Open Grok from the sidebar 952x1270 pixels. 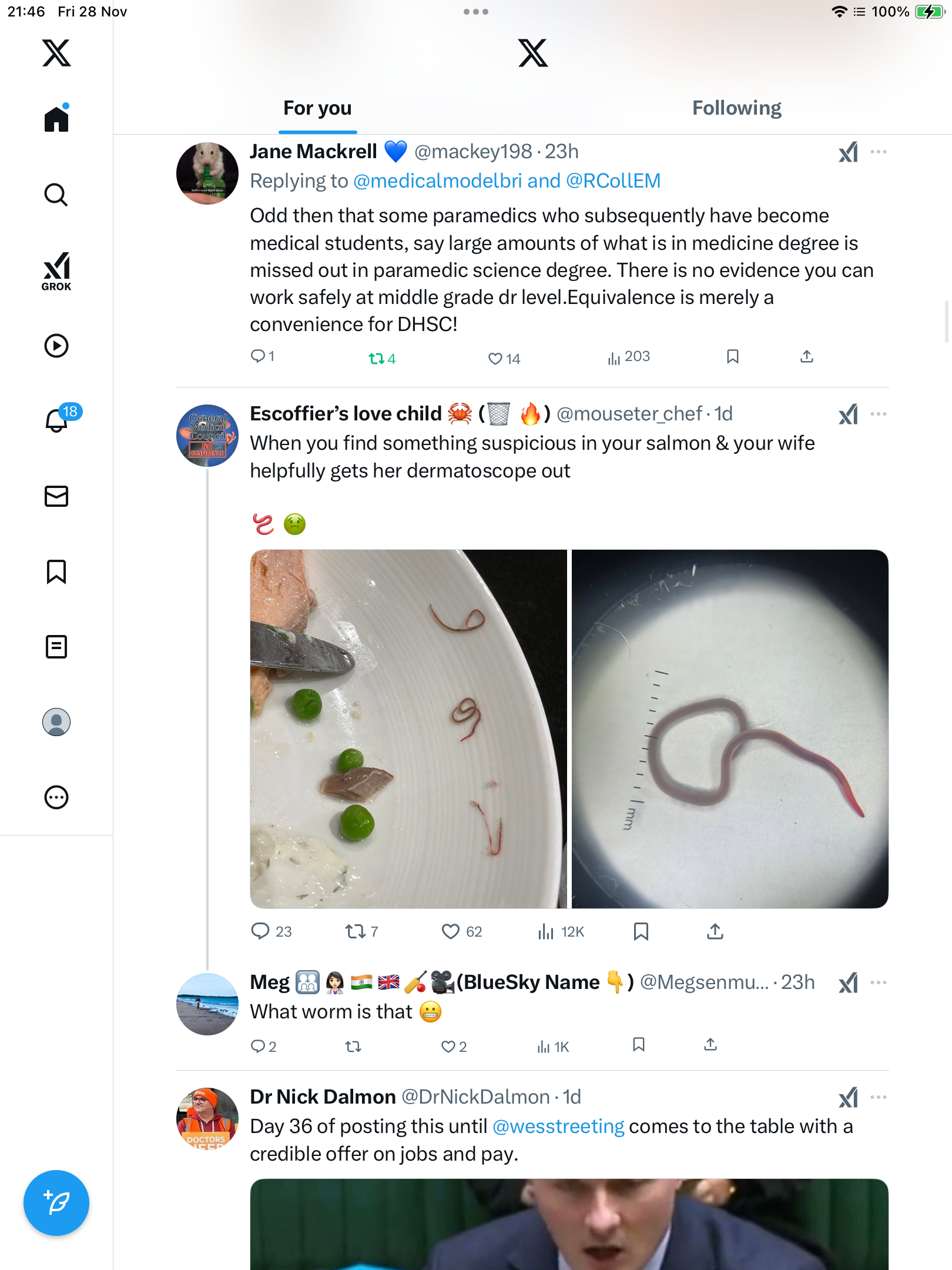coord(56,271)
